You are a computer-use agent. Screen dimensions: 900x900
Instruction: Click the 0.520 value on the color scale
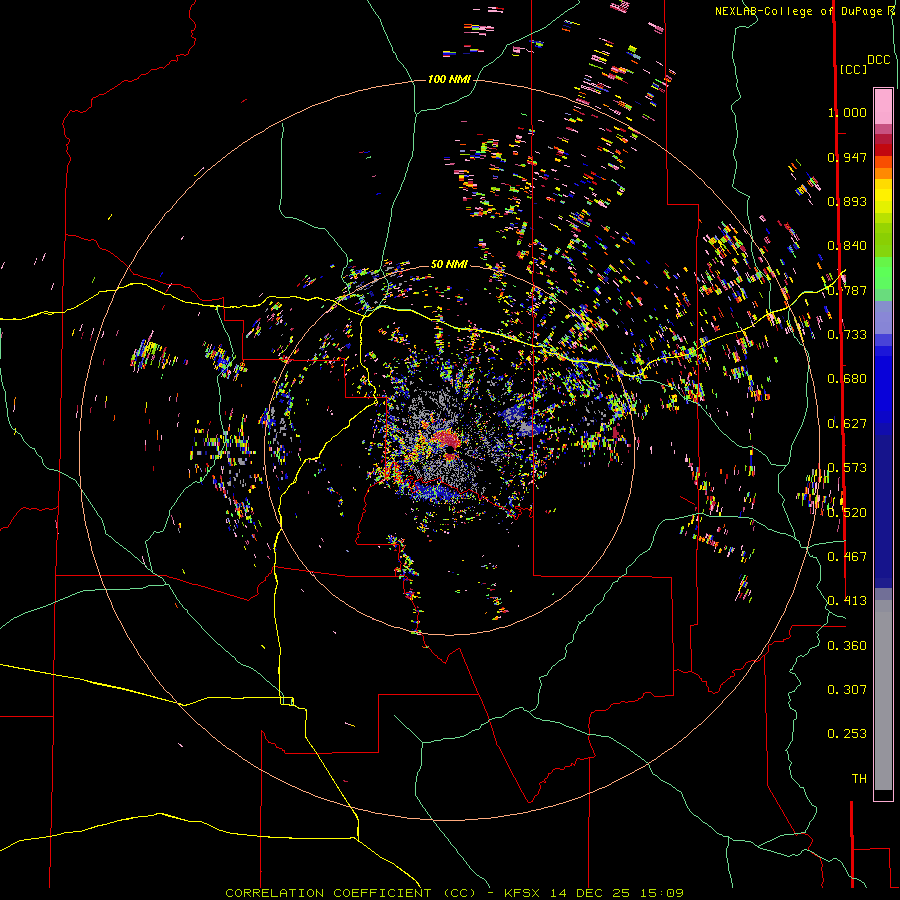coord(847,513)
